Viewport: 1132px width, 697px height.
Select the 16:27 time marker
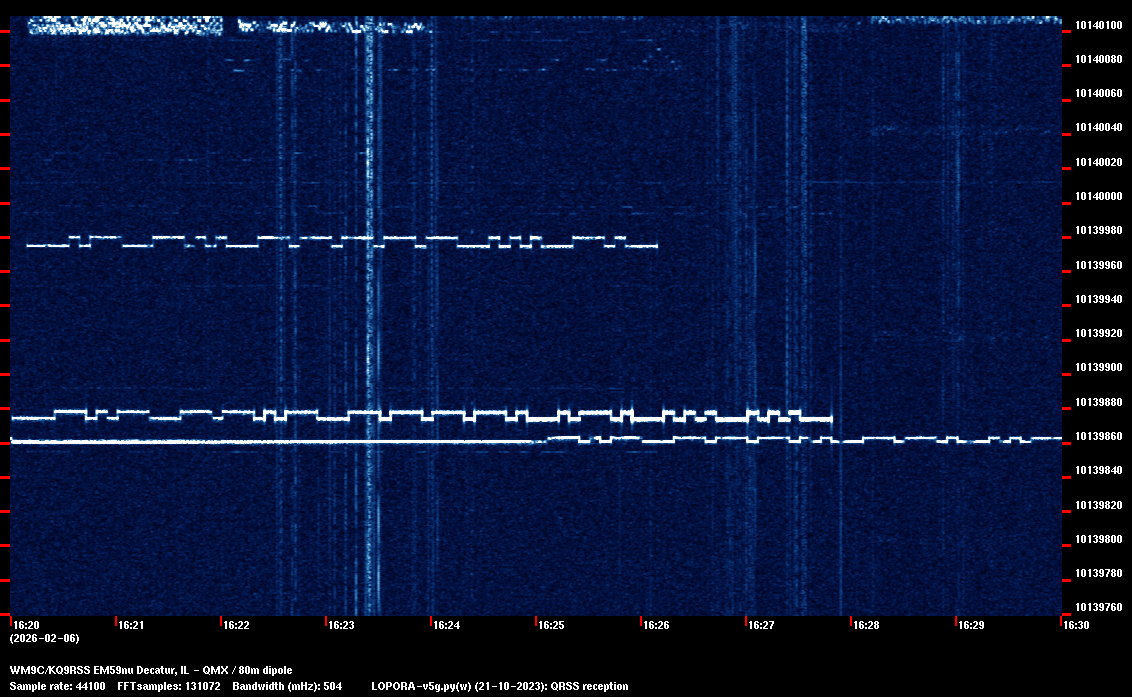[761, 625]
